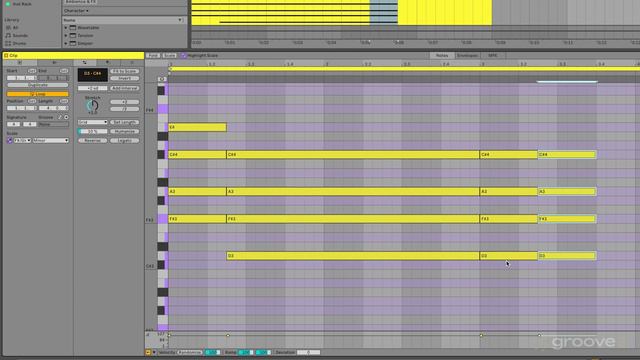Toggle the clip Loop switch
Viewport: 640px width, 360px height.
(38, 94)
